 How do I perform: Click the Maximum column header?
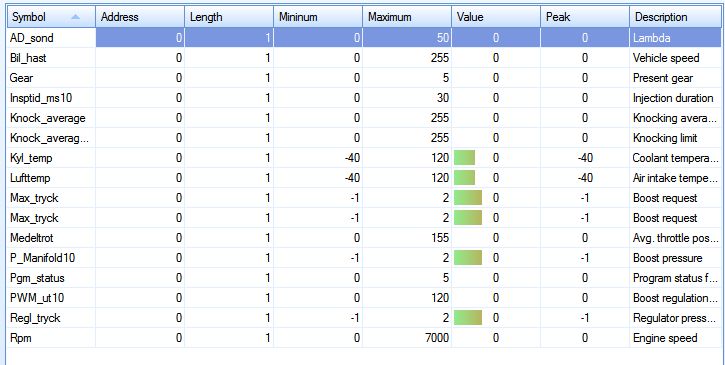(407, 17)
